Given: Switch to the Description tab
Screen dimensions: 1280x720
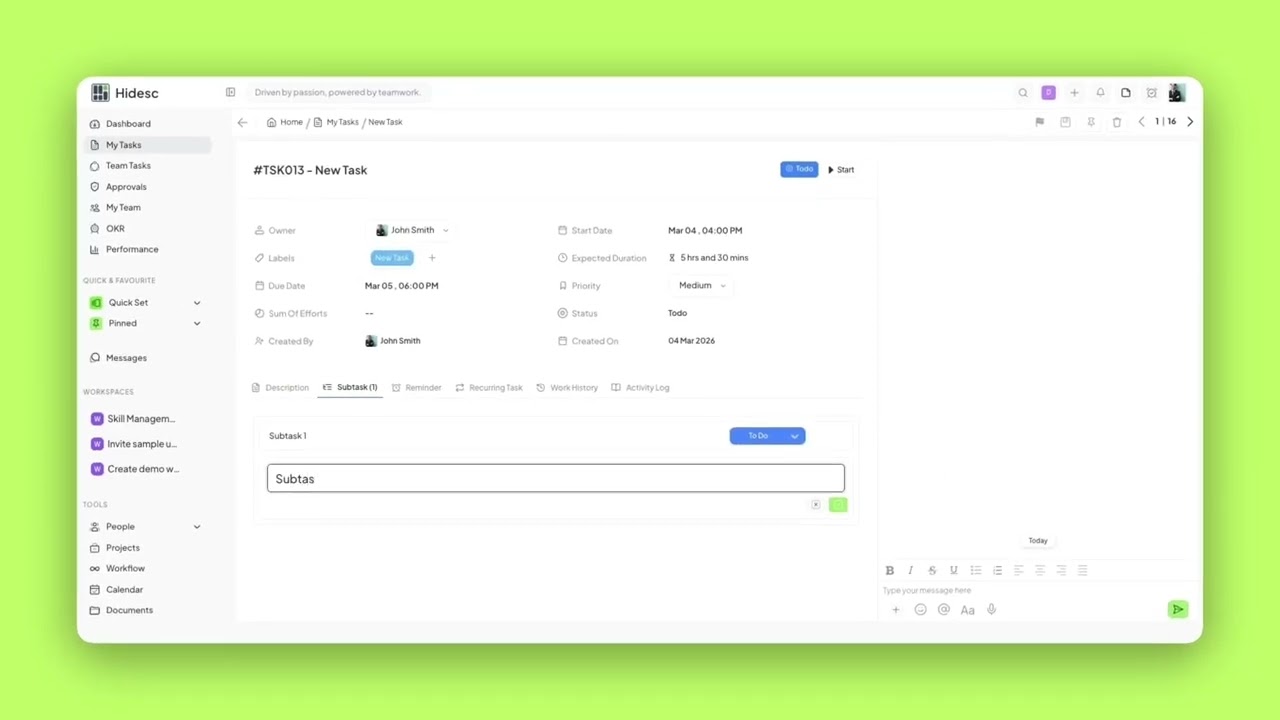Looking at the screenshot, I should coord(280,388).
